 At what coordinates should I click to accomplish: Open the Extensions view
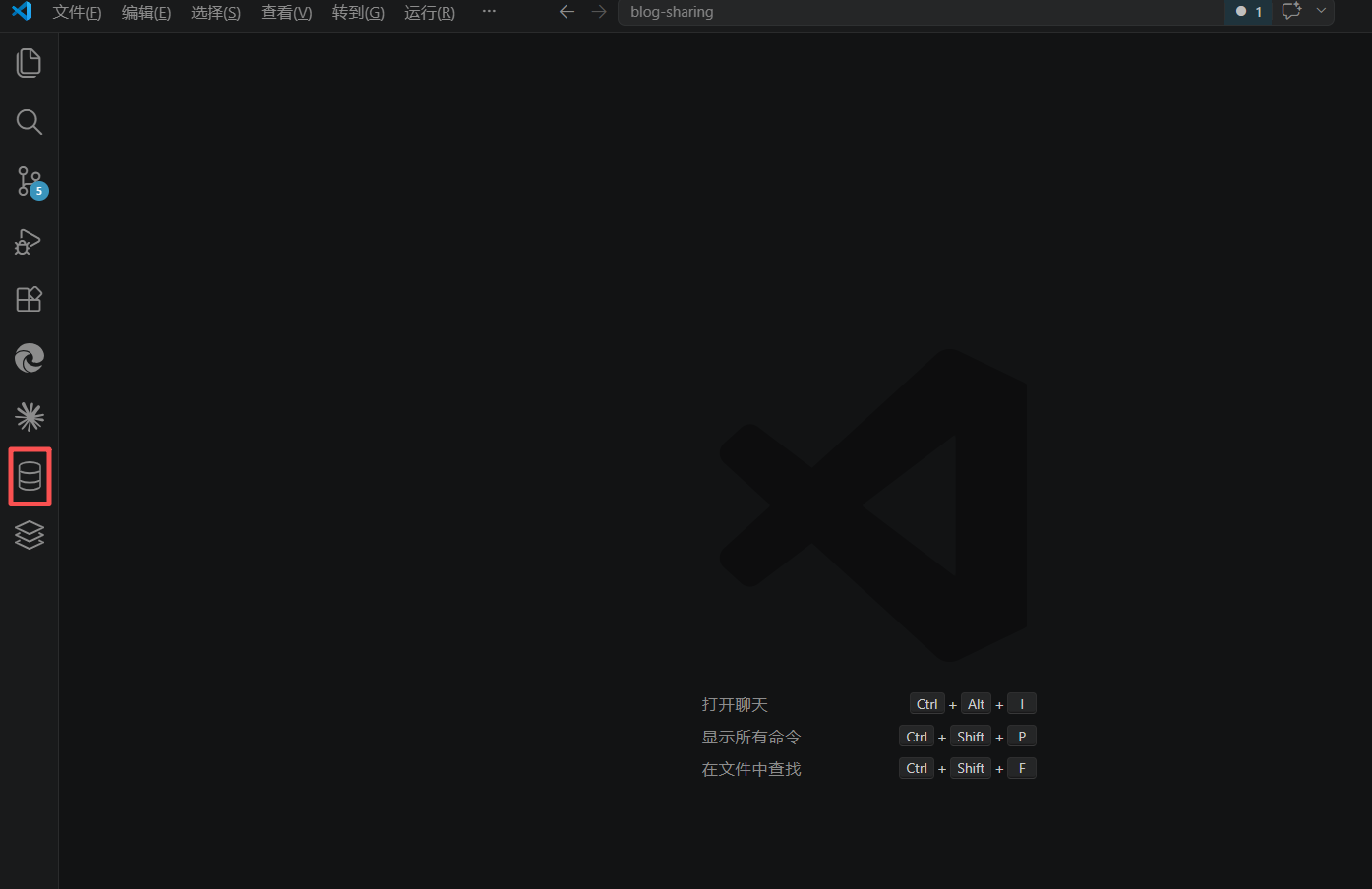[x=30, y=299]
